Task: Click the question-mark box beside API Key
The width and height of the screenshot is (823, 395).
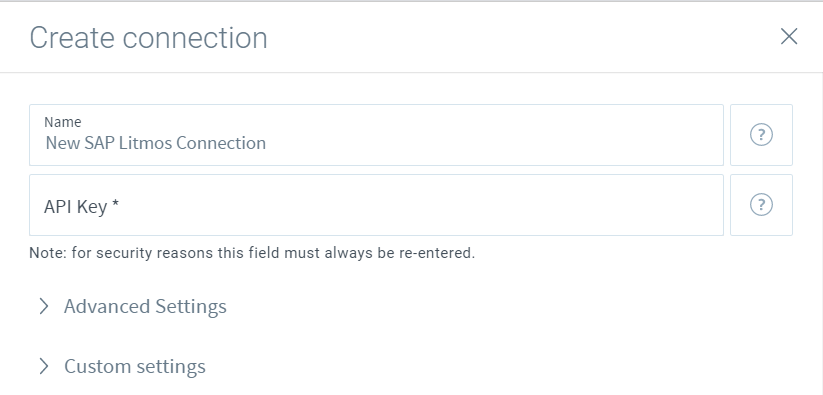Action: pyautogui.click(x=761, y=205)
